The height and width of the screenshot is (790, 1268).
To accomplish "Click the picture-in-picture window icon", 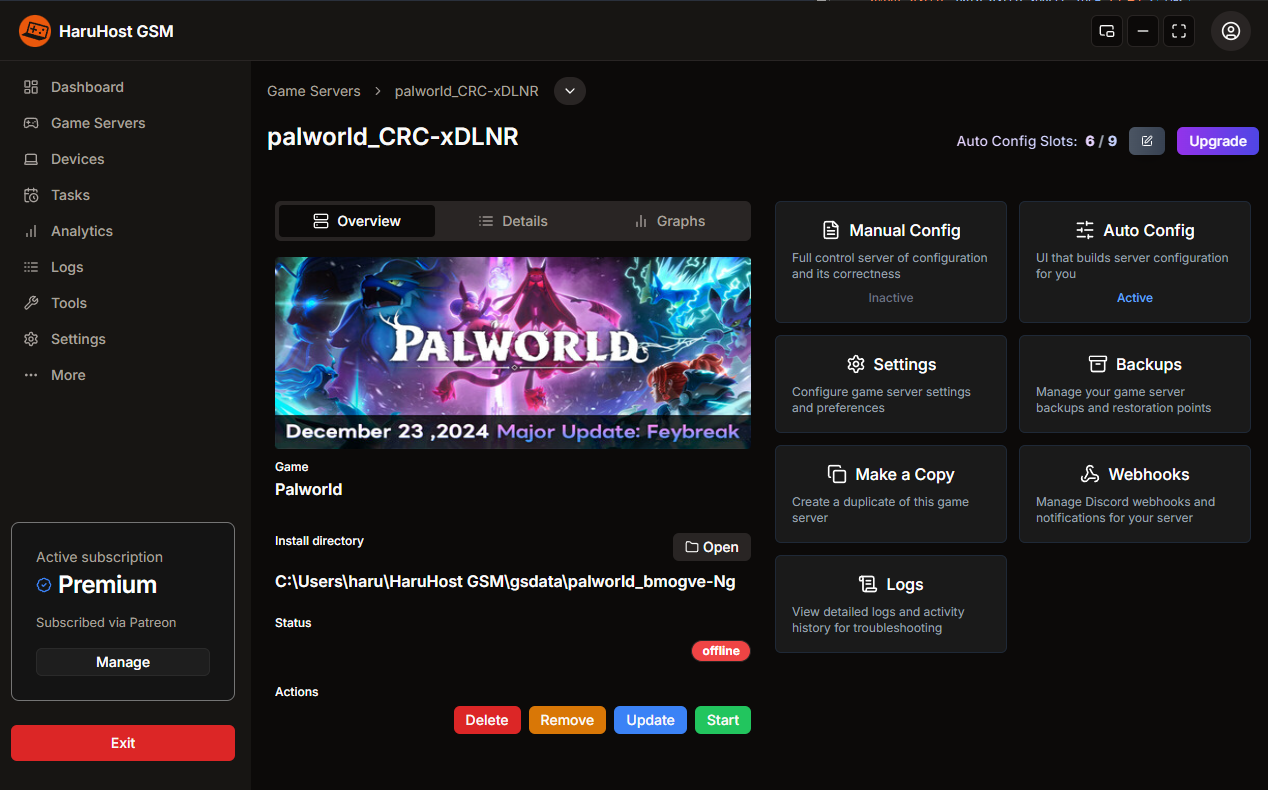I will coord(1107,31).
